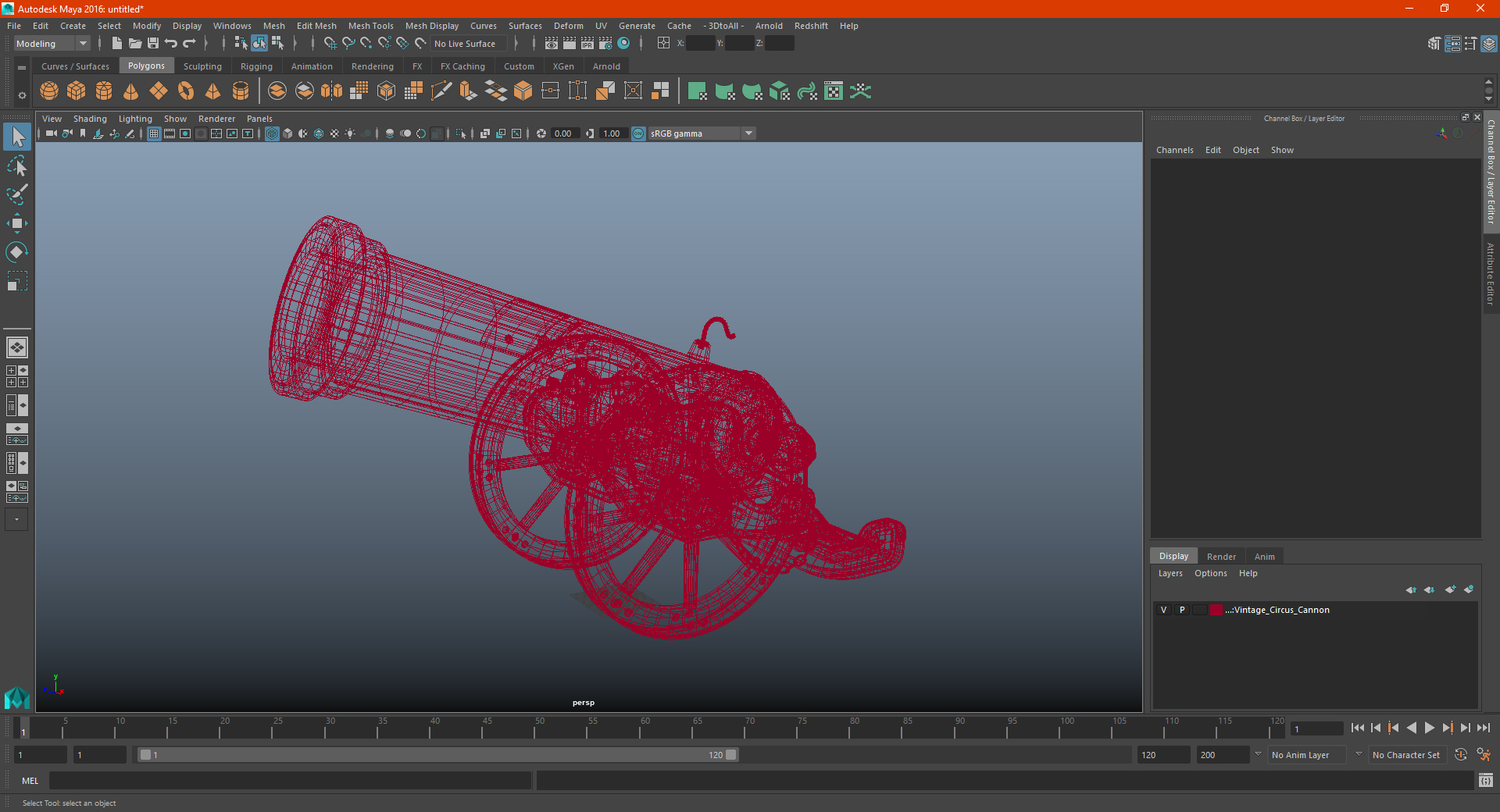Toggle Snap to curves
This screenshot has height=812, width=1500.
pyautogui.click(x=348, y=44)
